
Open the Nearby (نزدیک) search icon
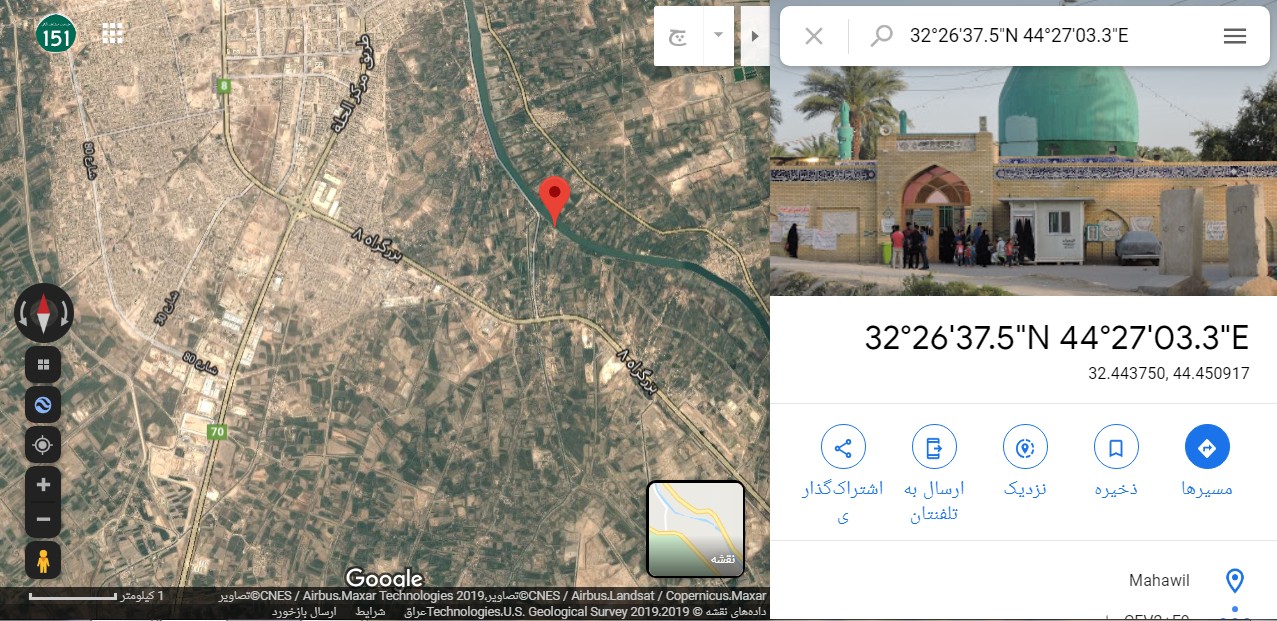pos(1025,447)
